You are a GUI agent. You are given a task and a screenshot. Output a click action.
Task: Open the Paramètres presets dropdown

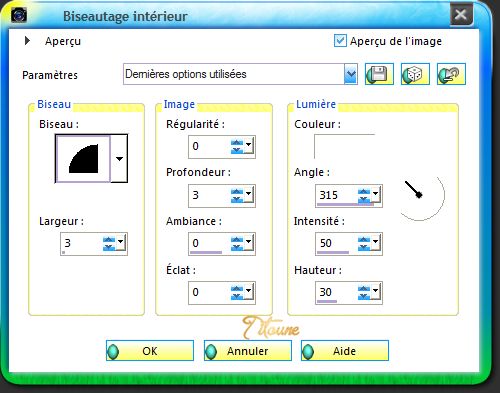point(350,74)
